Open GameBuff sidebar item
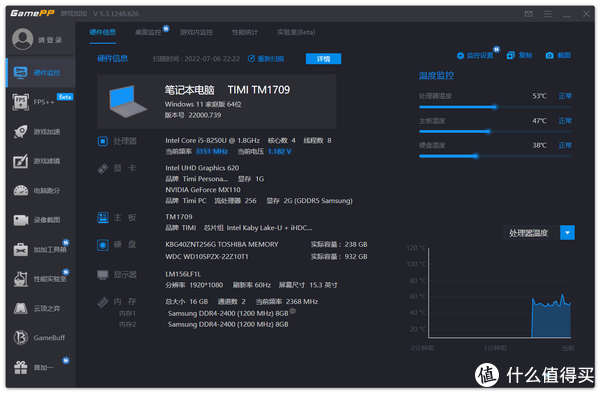This screenshot has height=393, width=600. (x=41, y=338)
